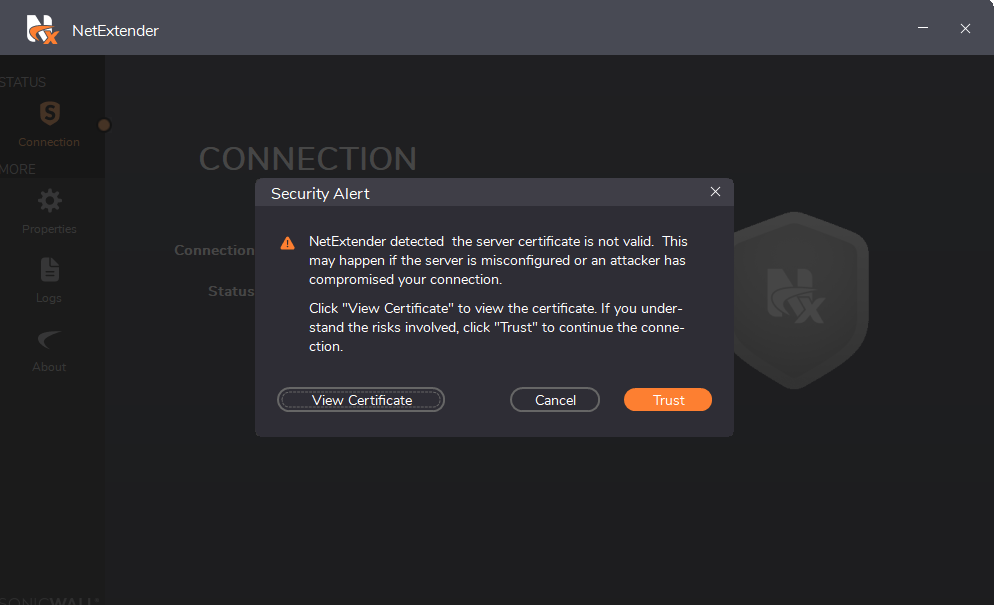Click the orange status dot beside Connection
Viewport: 1008px width, 605px height.
pyautogui.click(x=104, y=125)
